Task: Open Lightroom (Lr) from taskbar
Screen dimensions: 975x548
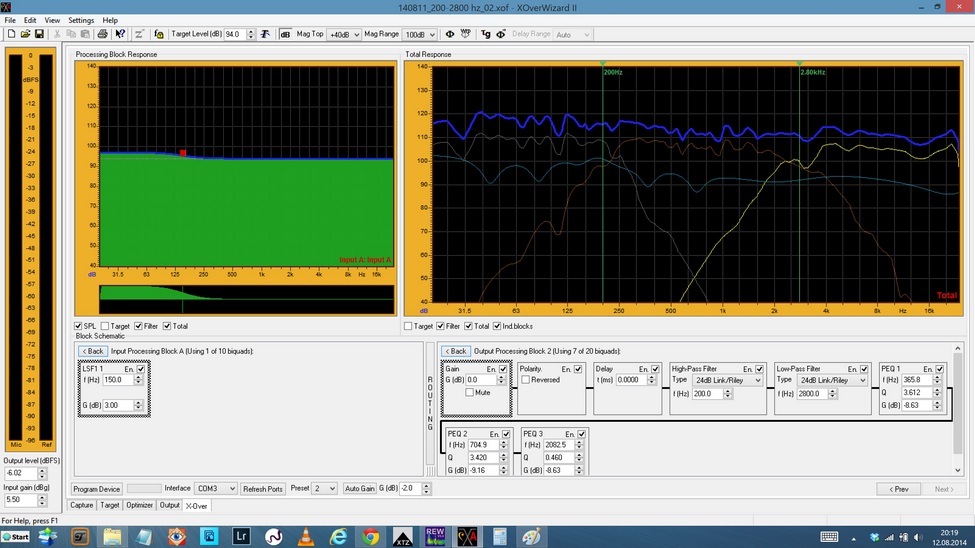Action: 241,536
